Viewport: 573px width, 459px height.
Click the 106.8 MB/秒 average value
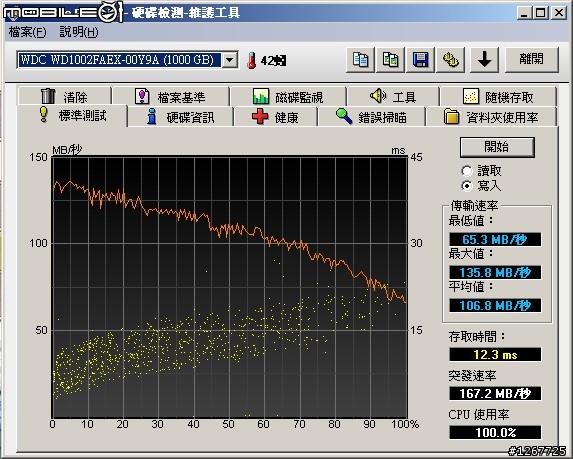pyautogui.click(x=495, y=305)
